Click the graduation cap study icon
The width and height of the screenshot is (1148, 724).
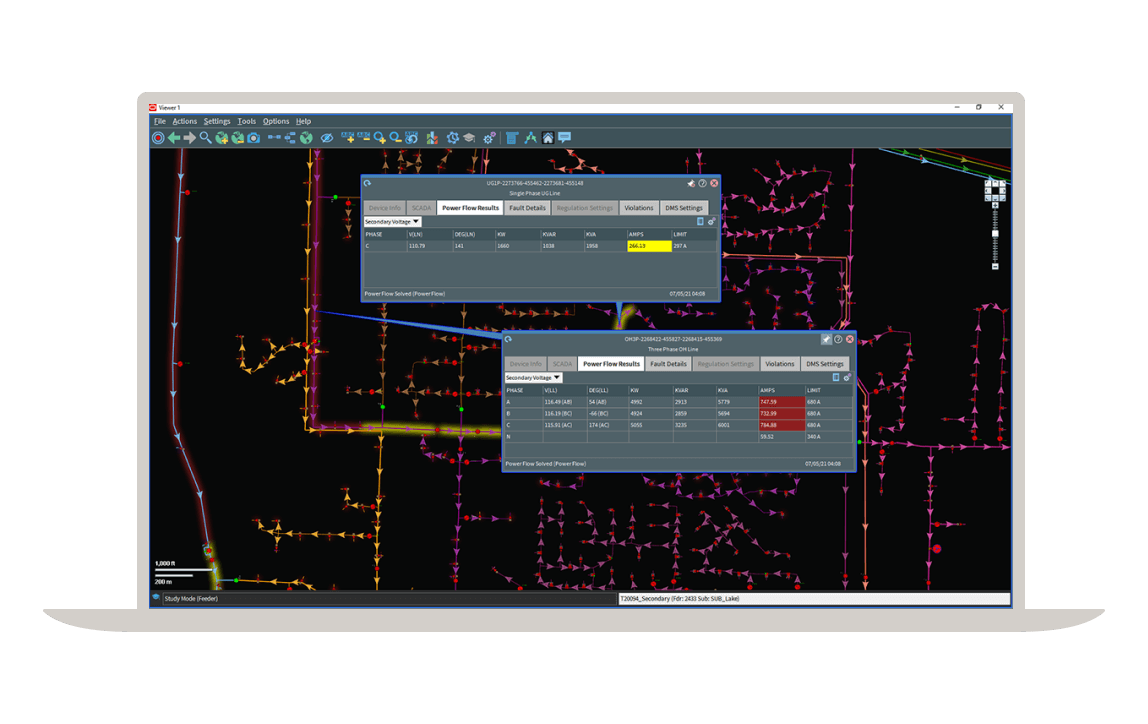(469, 138)
